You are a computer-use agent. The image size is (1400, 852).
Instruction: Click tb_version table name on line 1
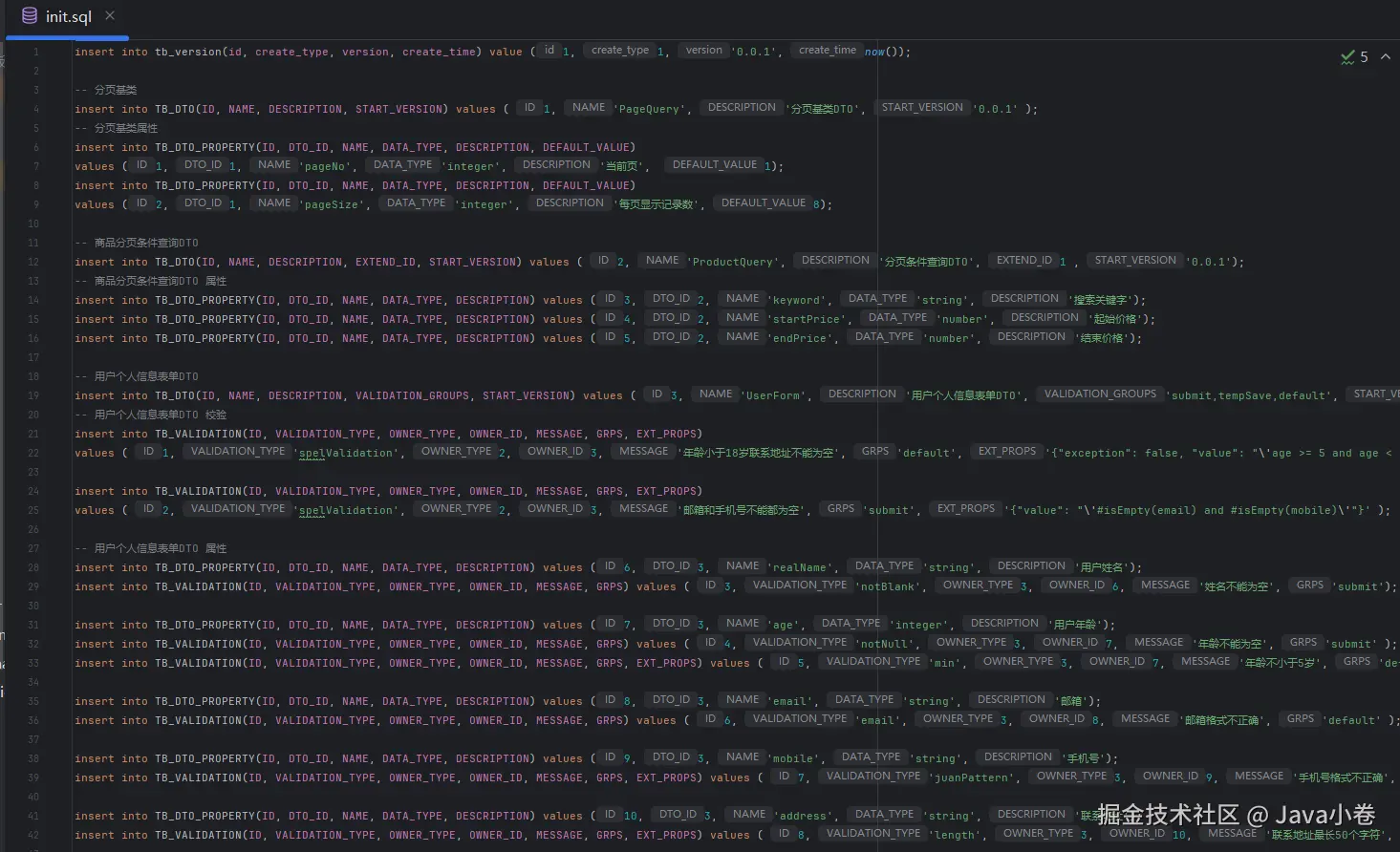tap(188, 52)
